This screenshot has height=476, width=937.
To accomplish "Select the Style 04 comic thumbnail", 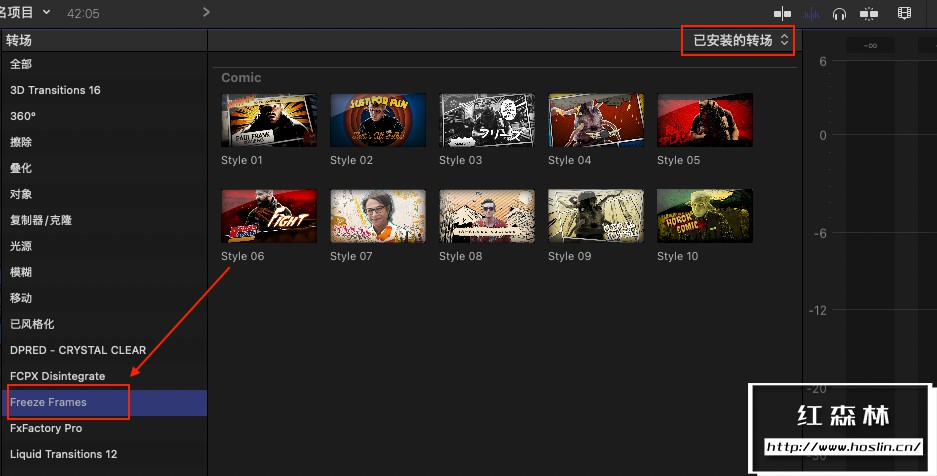I will 596,120.
